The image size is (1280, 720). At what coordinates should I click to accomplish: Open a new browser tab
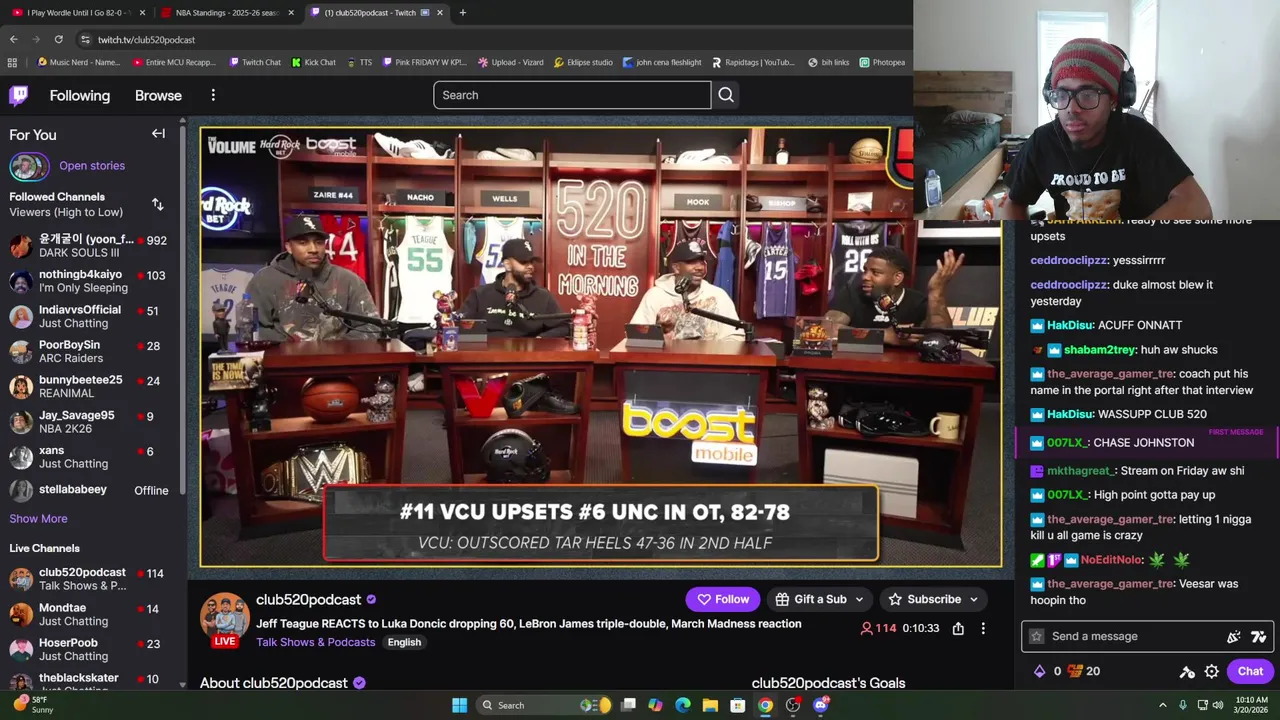coord(462,12)
